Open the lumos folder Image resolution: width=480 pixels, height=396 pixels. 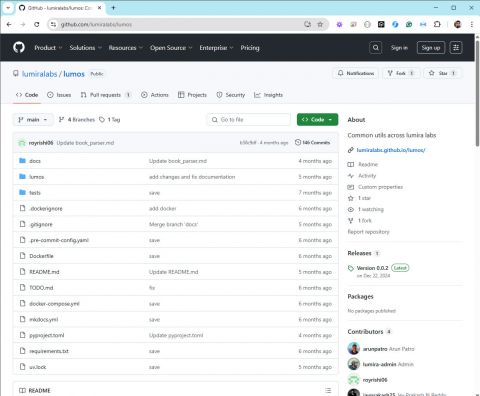tap(36, 177)
